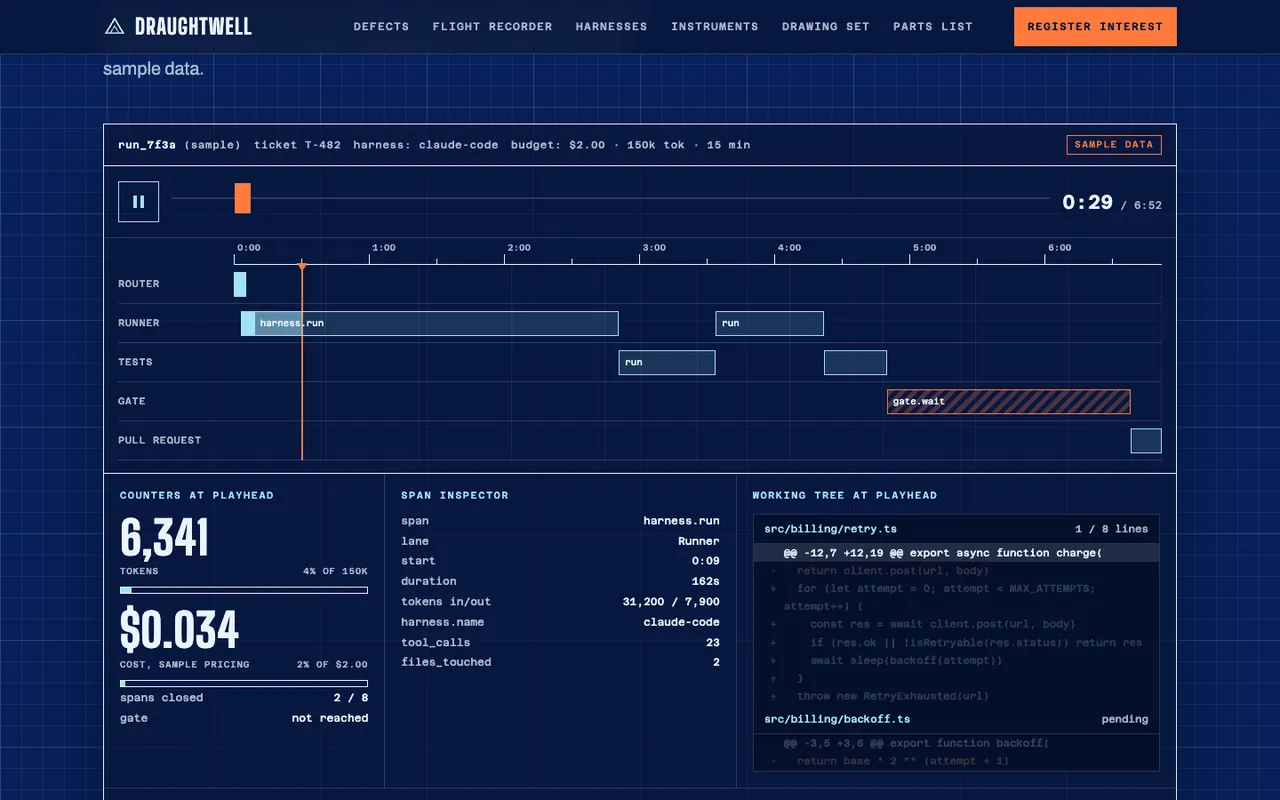The image size is (1280, 800).
Task: Select the unlabeled second Tests lane span
Action: [855, 362]
